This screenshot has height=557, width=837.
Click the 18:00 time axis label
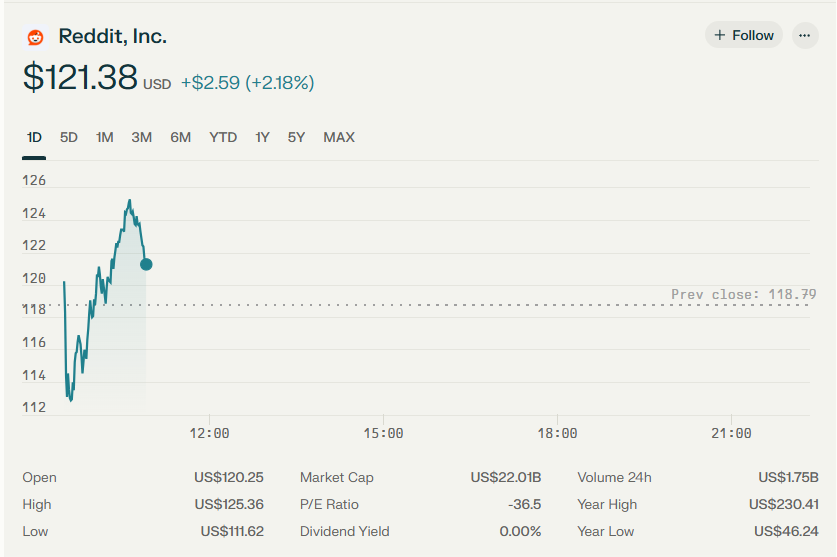click(557, 433)
